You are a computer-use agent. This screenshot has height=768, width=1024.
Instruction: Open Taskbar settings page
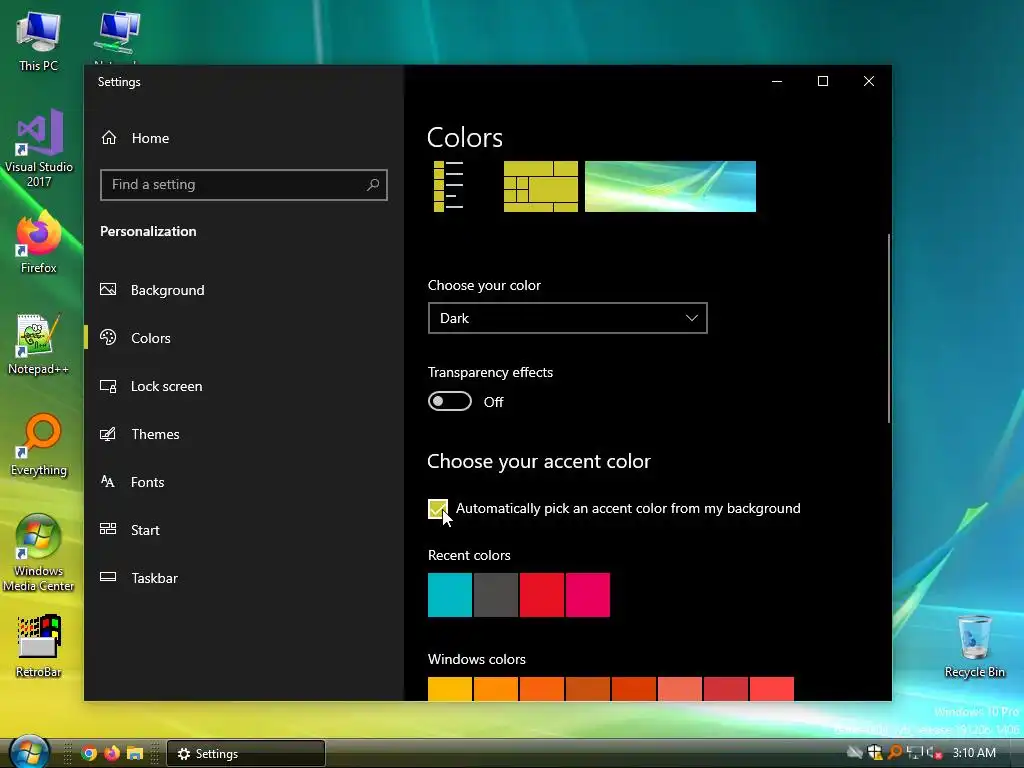139,578
